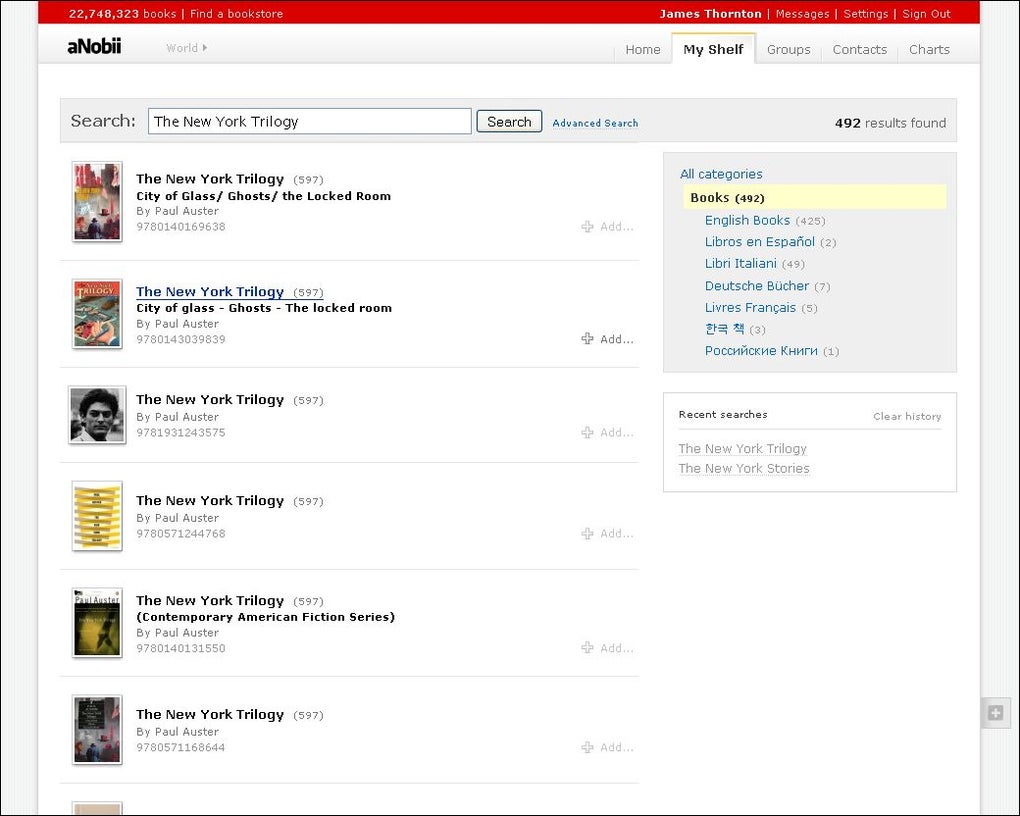
Task: Open yellow striped cover thumbnail, ISBN 9780571244768
Action: tap(97, 516)
